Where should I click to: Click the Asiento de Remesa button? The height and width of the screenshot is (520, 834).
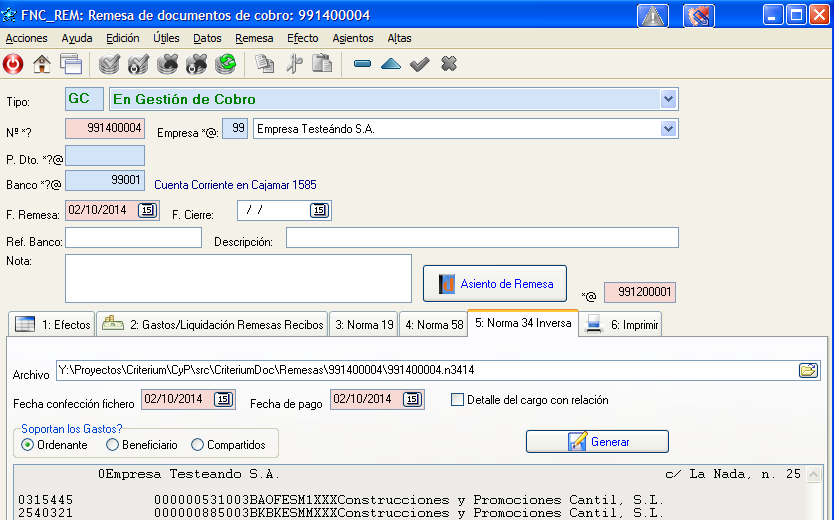495,284
